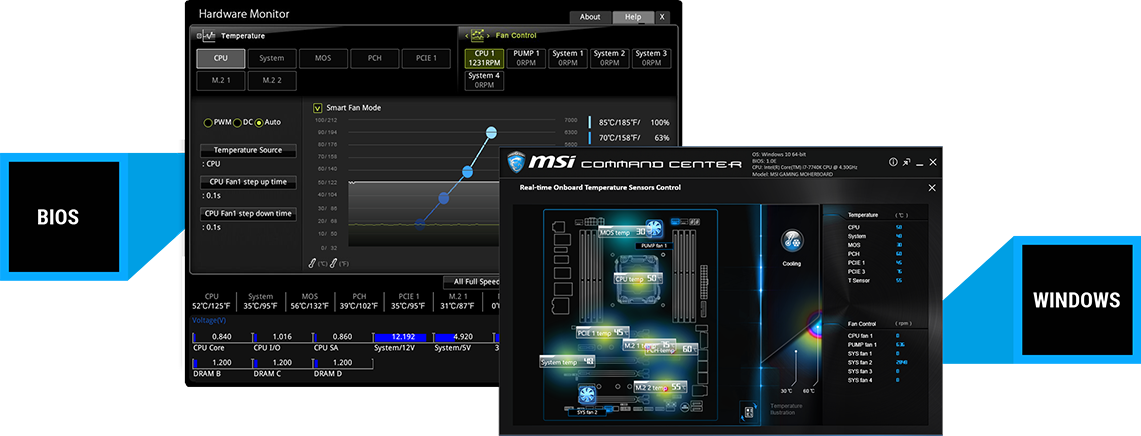This screenshot has width=1141, height=436.
Task: Click the Fan Control graph icon
Action: coord(477,35)
